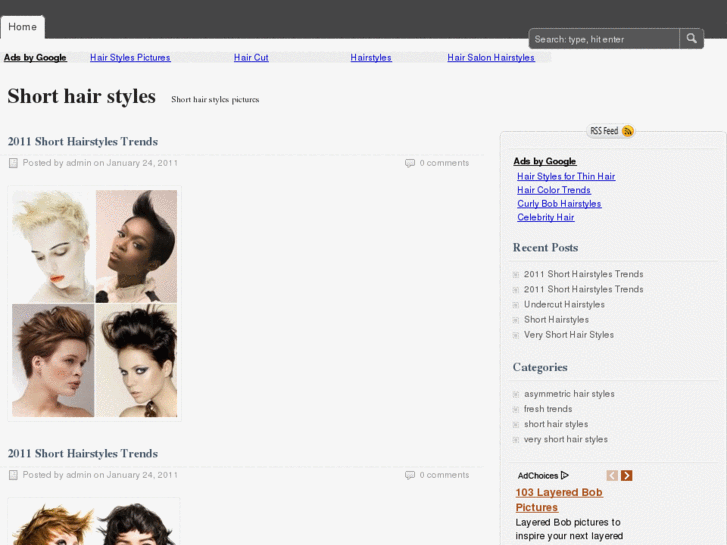727x545 pixels.
Task: Click the search magnifier button
Action: coord(691,38)
